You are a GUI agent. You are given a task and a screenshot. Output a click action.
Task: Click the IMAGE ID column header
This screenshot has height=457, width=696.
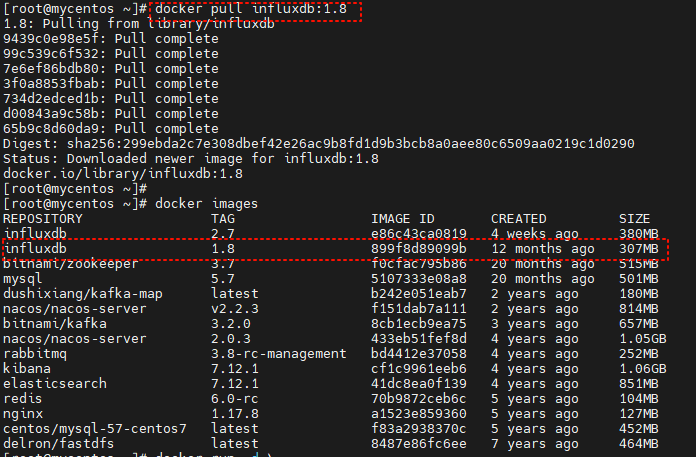403,219
